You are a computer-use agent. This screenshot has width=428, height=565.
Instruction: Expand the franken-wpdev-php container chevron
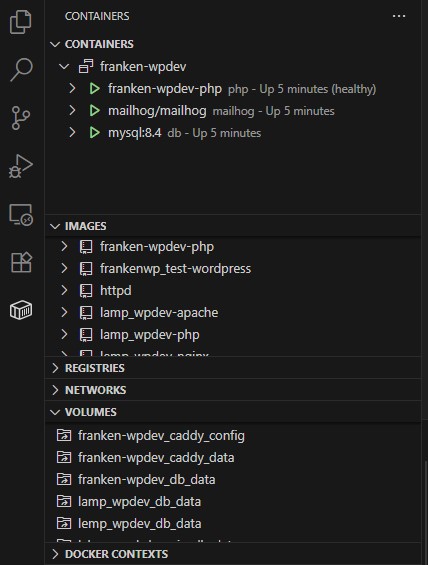coord(72,89)
